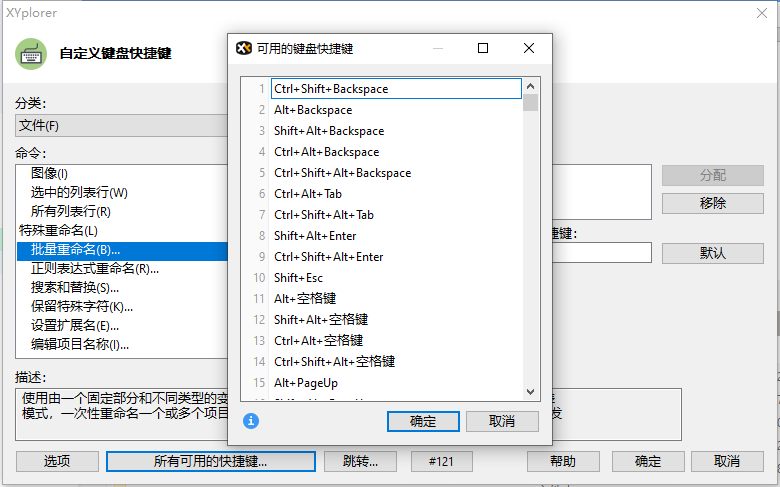Open the 分类 category dropdown showing 文件(F)
This screenshot has height=487, width=780.
(x=120, y=125)
